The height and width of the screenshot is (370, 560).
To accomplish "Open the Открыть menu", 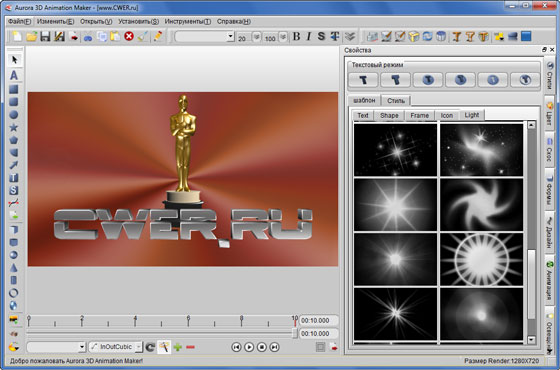I will pyautogui.click(x=96, y=21).
